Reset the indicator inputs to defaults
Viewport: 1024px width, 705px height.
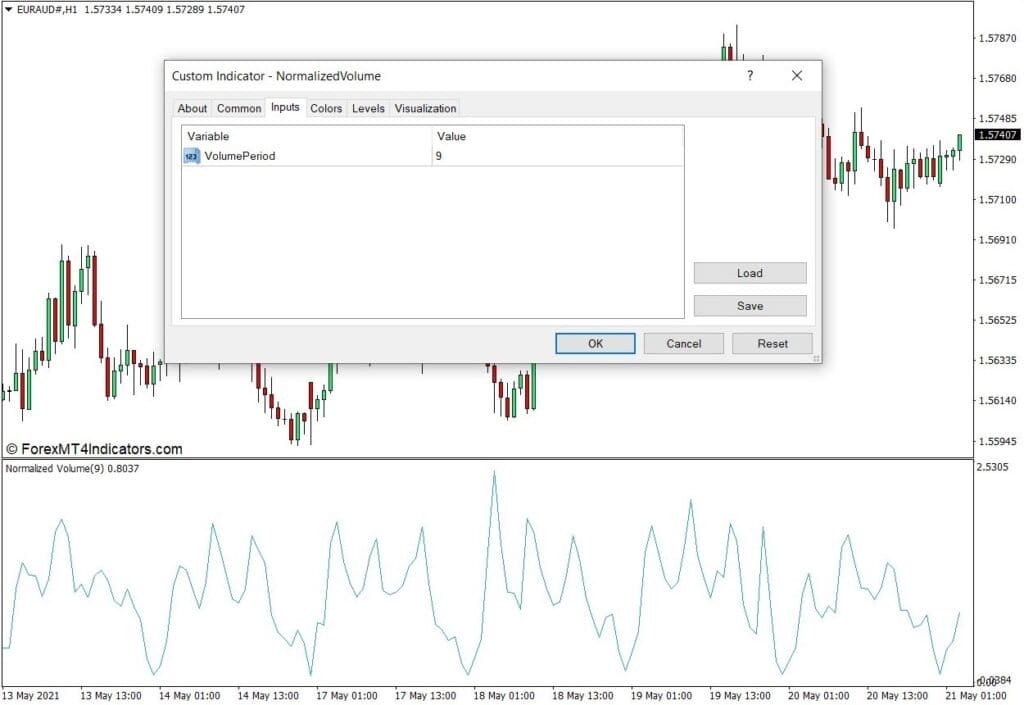(x=772, y=343)
